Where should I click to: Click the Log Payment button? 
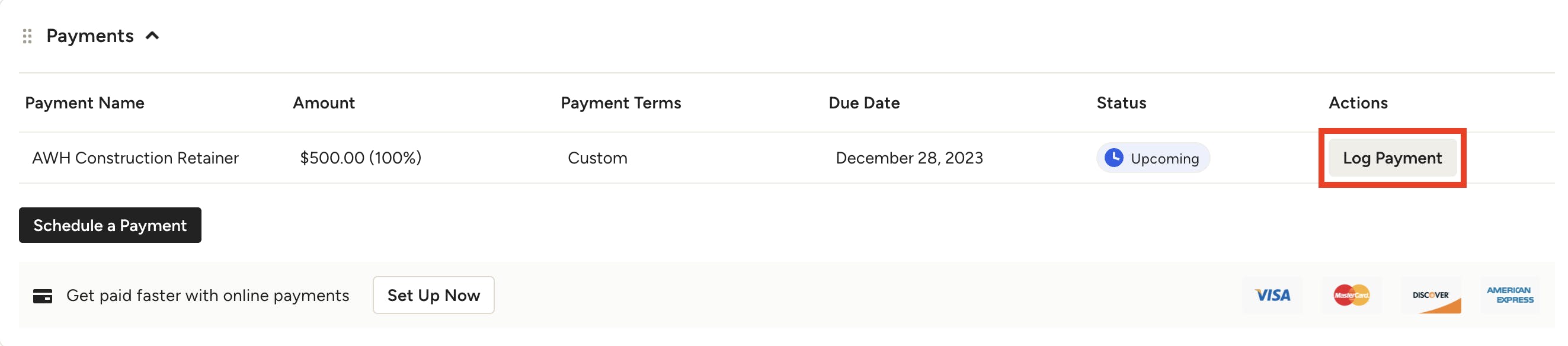[1392, 158]
